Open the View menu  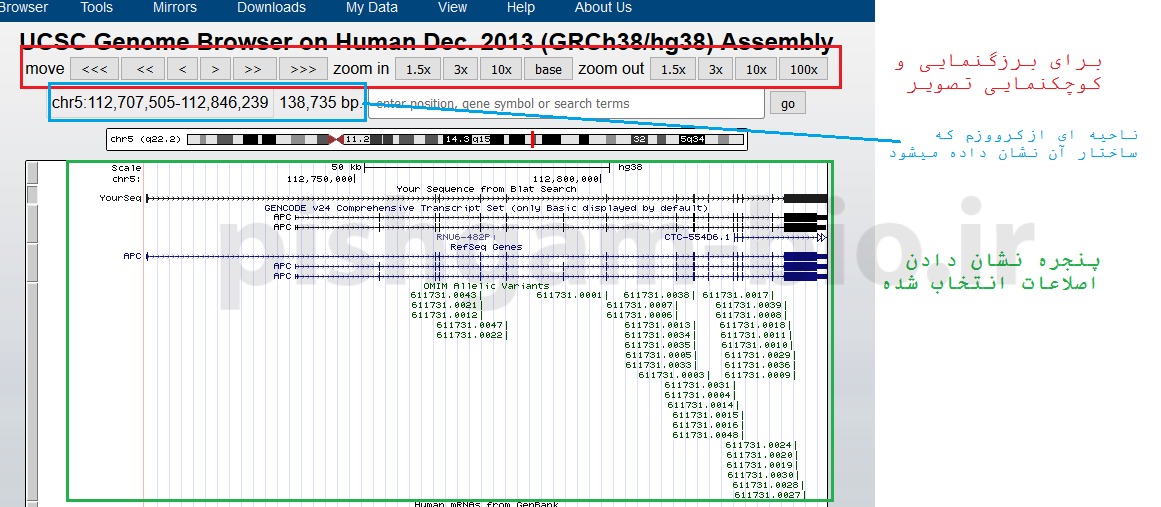452,8
